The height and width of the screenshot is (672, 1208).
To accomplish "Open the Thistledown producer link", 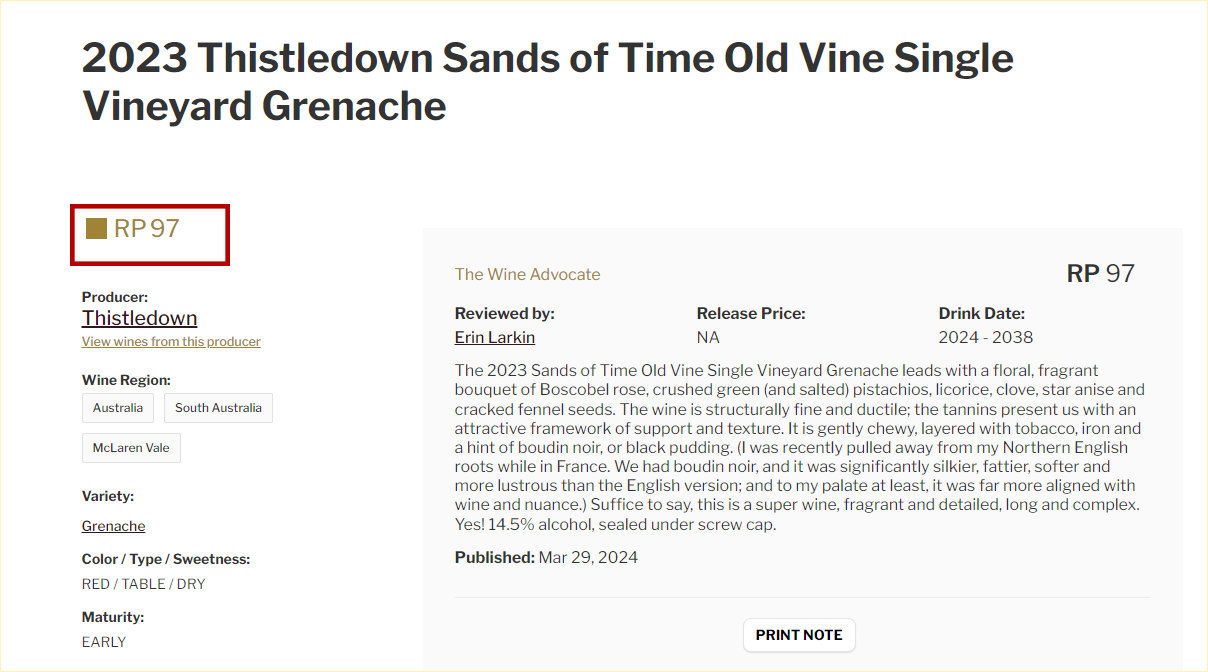I will point(139,318).
